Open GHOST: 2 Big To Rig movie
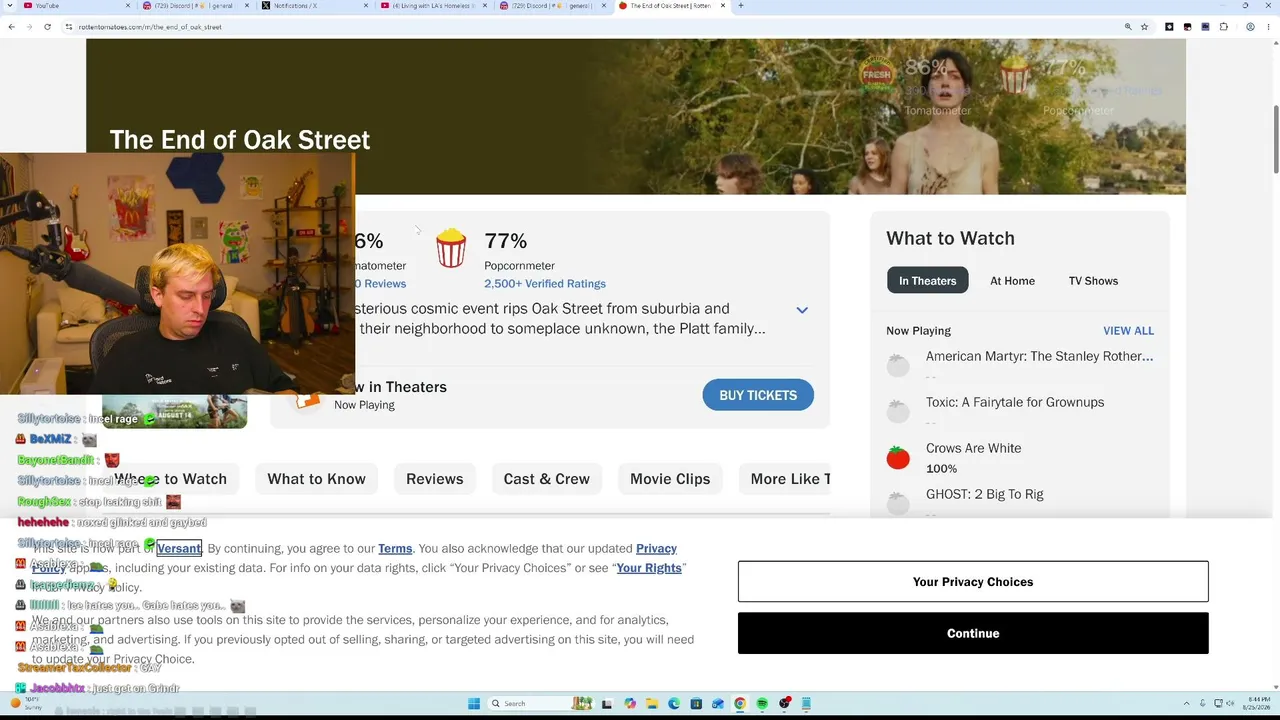The image size is (1280, 720). 984,494
